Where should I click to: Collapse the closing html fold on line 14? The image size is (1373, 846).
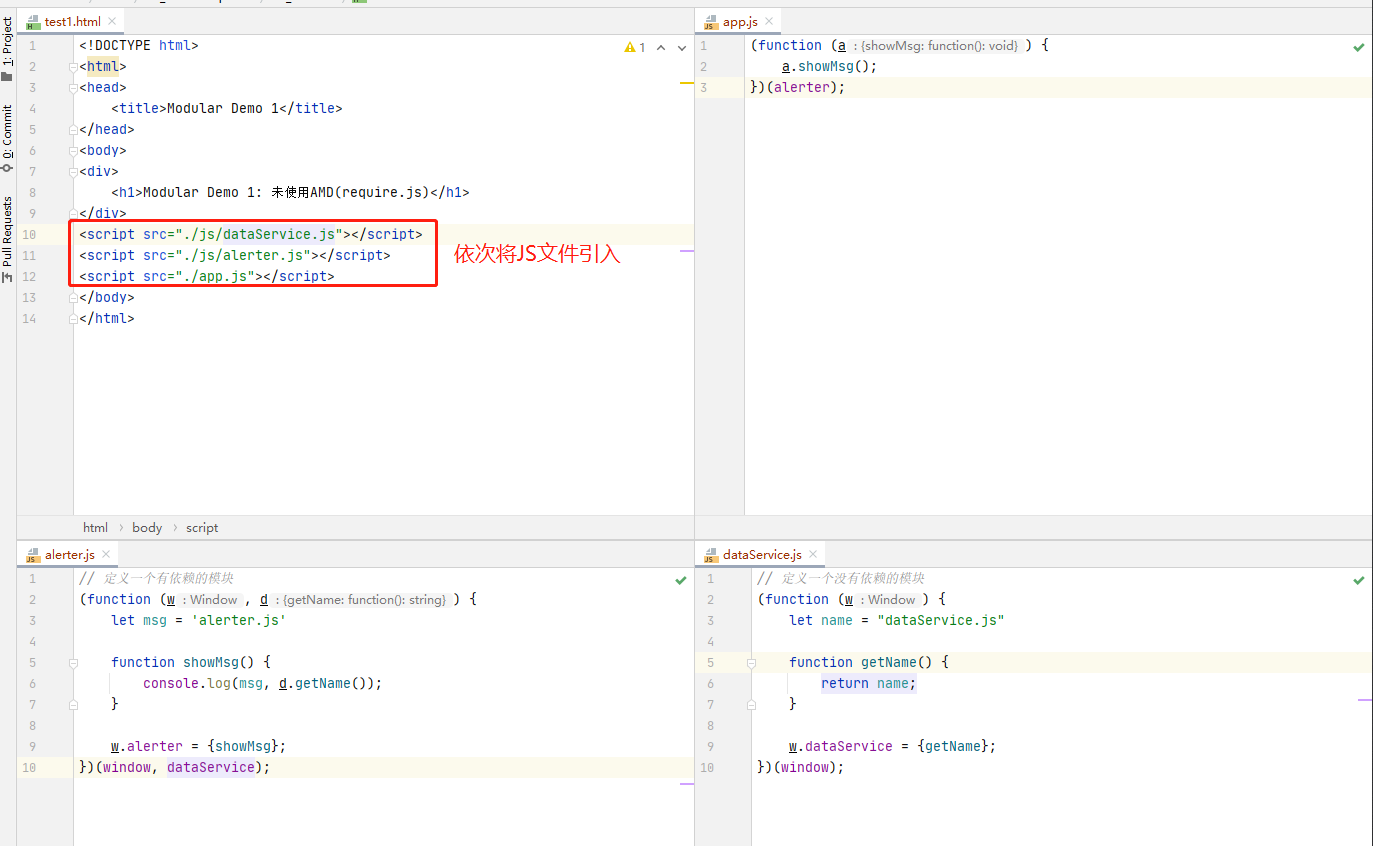[73, 319]
